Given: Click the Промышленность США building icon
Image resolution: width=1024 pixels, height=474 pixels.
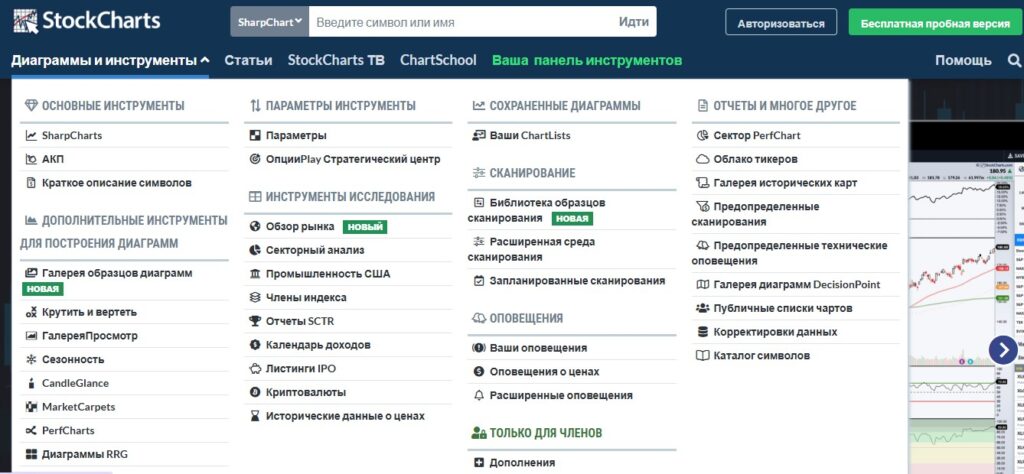Looking at the screenshot, I should click(255, 274).
